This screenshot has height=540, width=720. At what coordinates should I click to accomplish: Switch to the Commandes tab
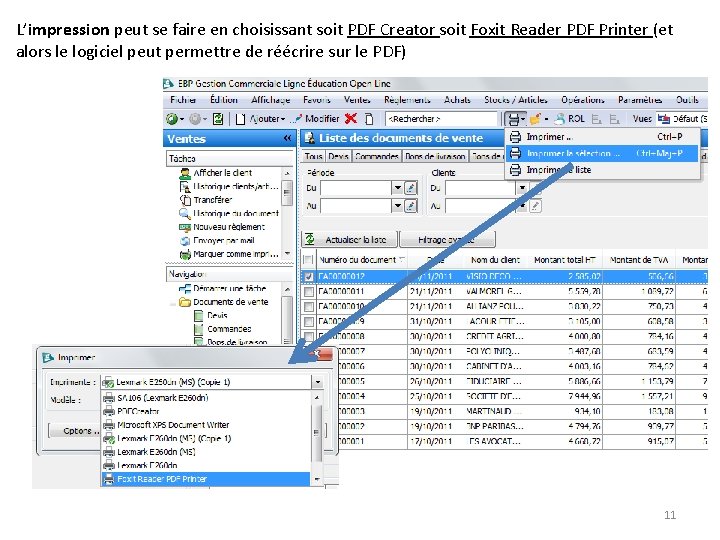click(376, 157)
